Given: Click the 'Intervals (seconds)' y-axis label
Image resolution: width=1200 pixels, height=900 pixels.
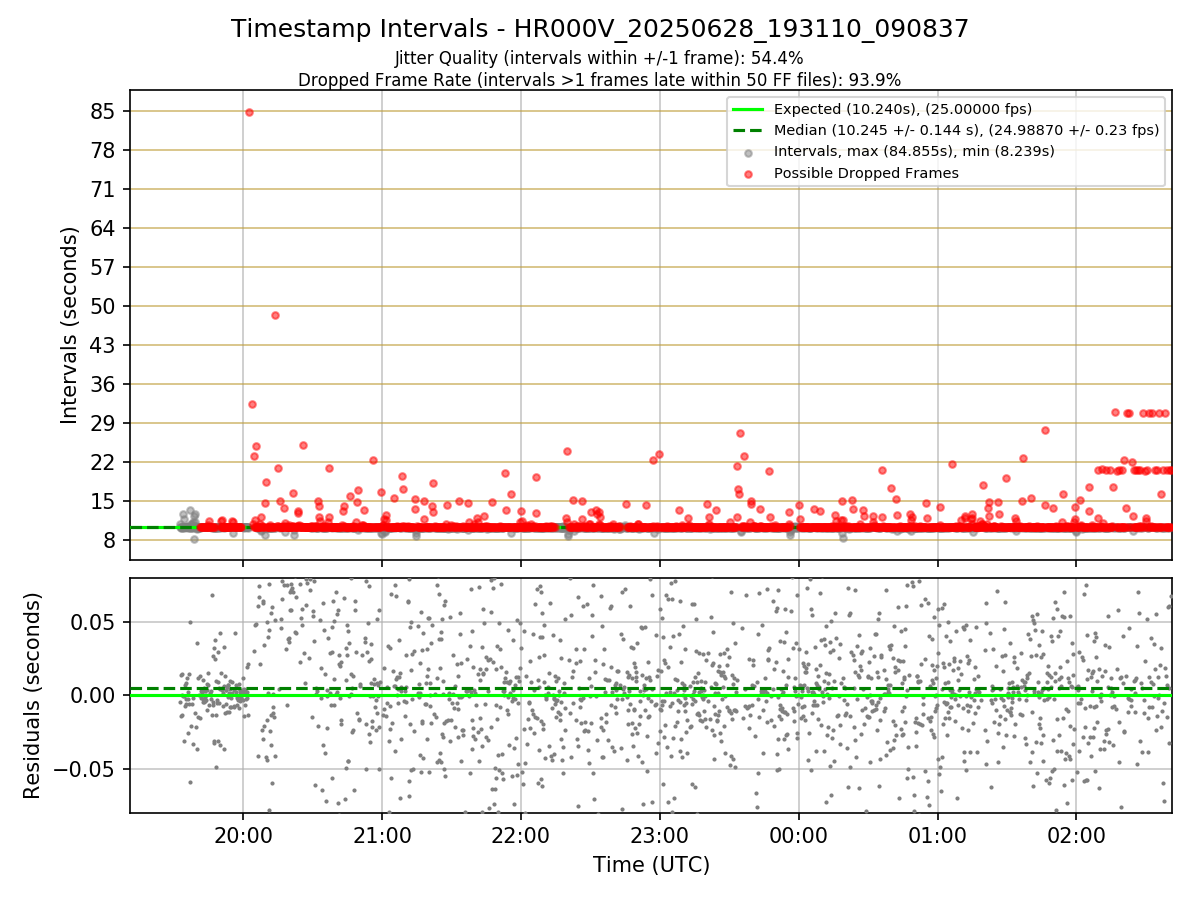Looking at the screenshot, I should pos(69,325).
